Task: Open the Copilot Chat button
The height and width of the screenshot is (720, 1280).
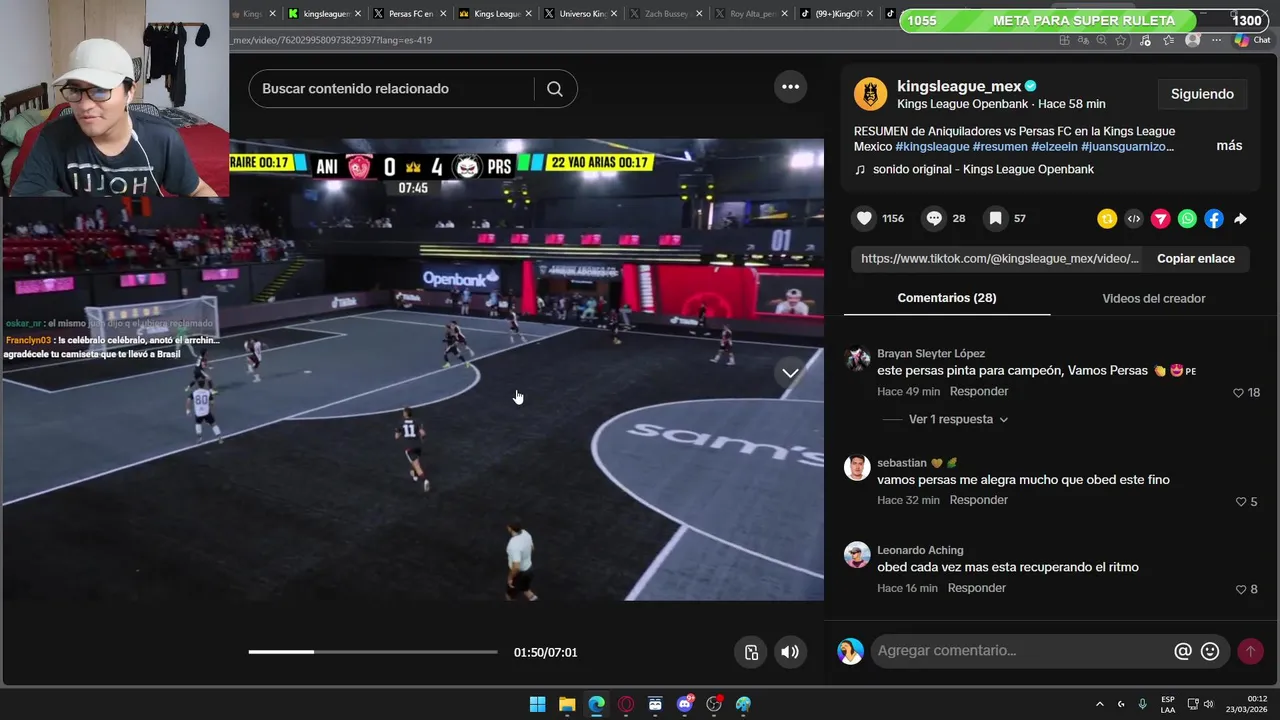Action: pos(1251,40)
